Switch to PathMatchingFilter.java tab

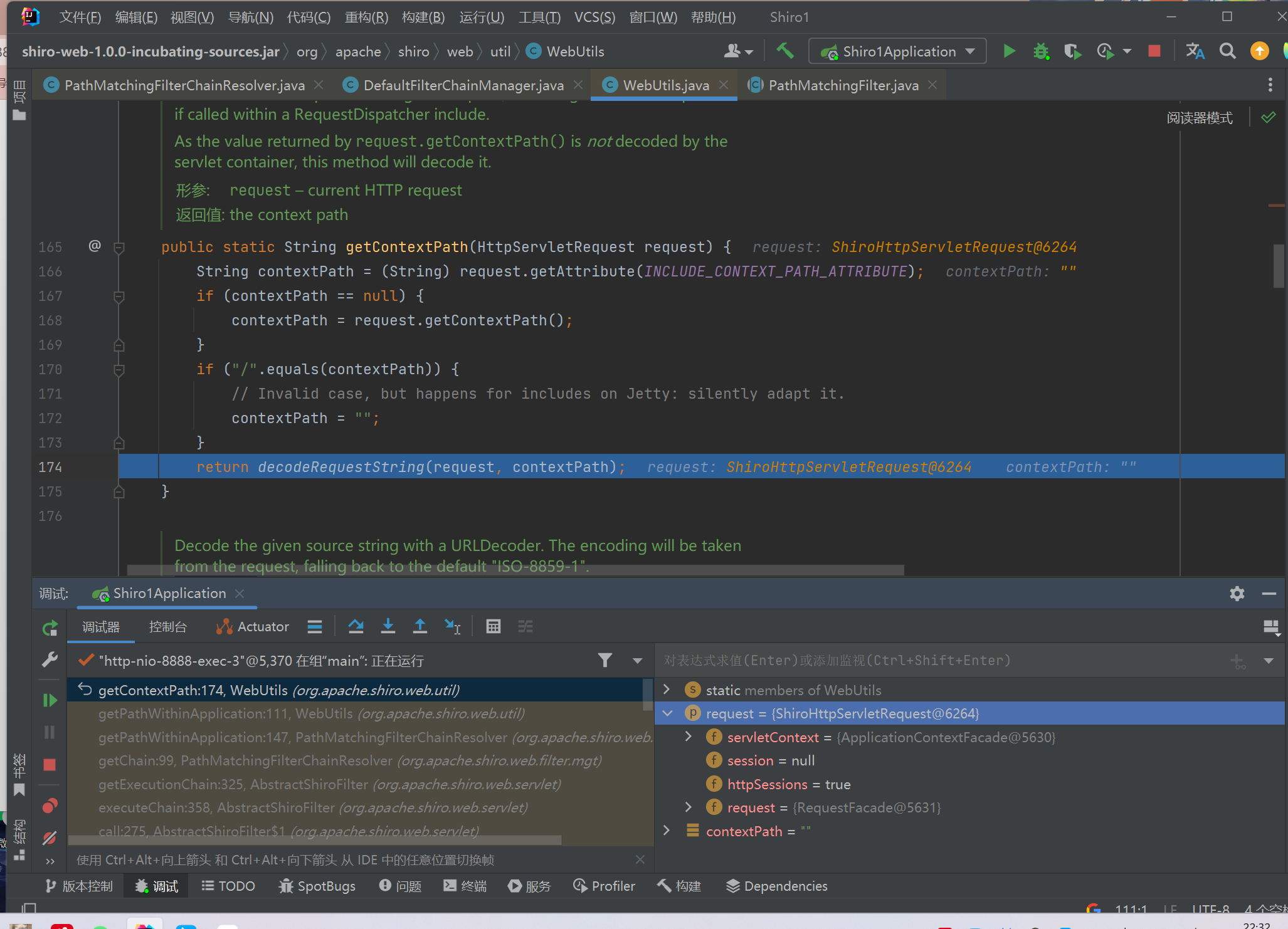(843, 85)
